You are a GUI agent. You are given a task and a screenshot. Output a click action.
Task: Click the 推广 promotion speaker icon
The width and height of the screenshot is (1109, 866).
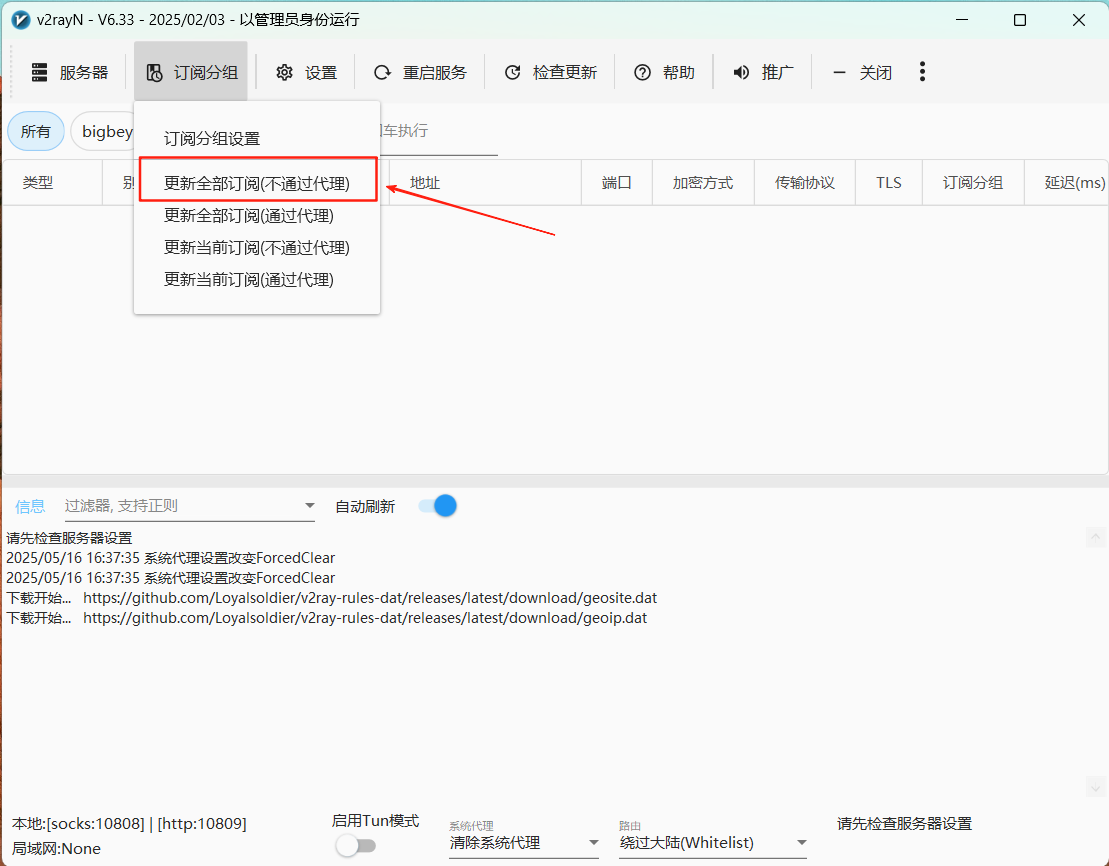[x=741, y=71]
